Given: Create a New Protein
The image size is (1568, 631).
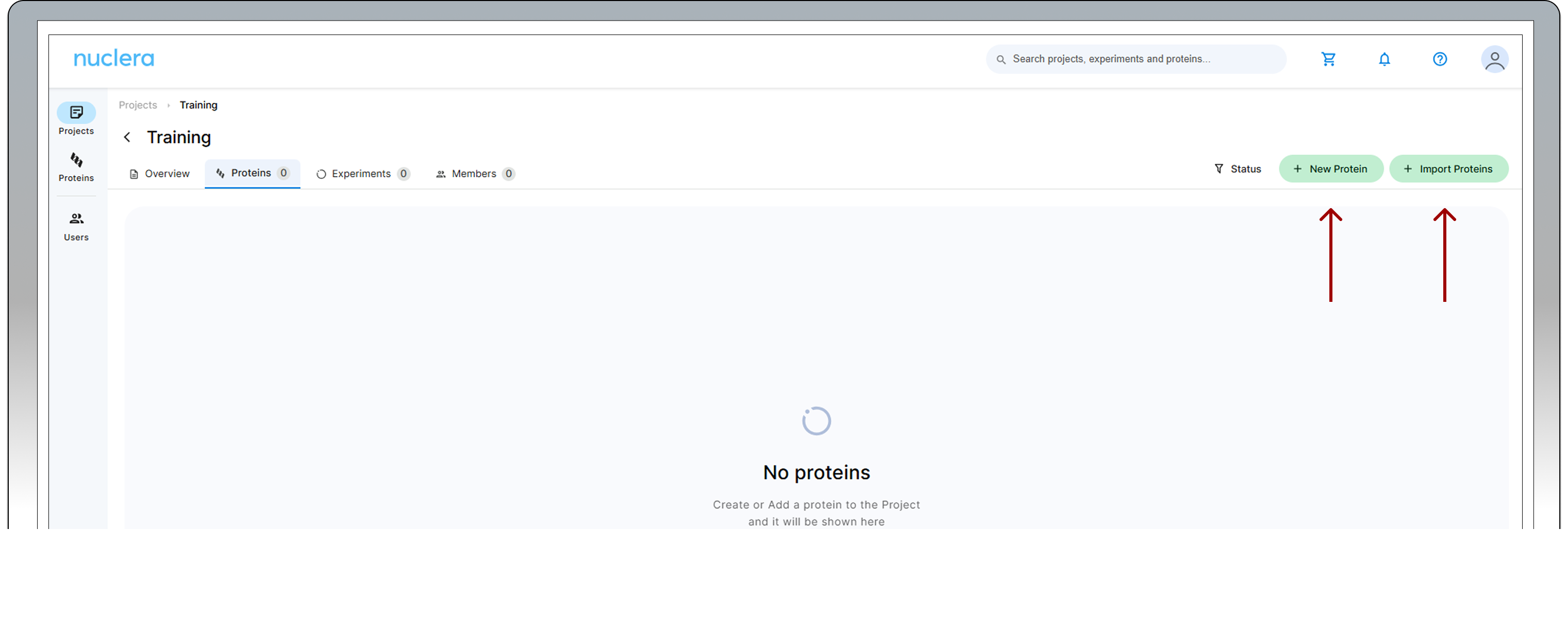Looking at the screenshot, I should 1330,168.
